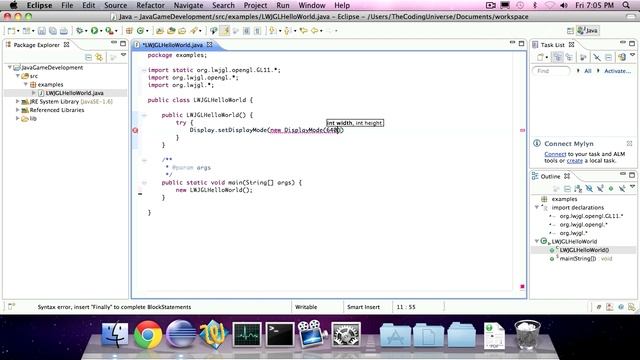Click the Save All toolbar icon
640x360 pixels.
tap(53, 31)
